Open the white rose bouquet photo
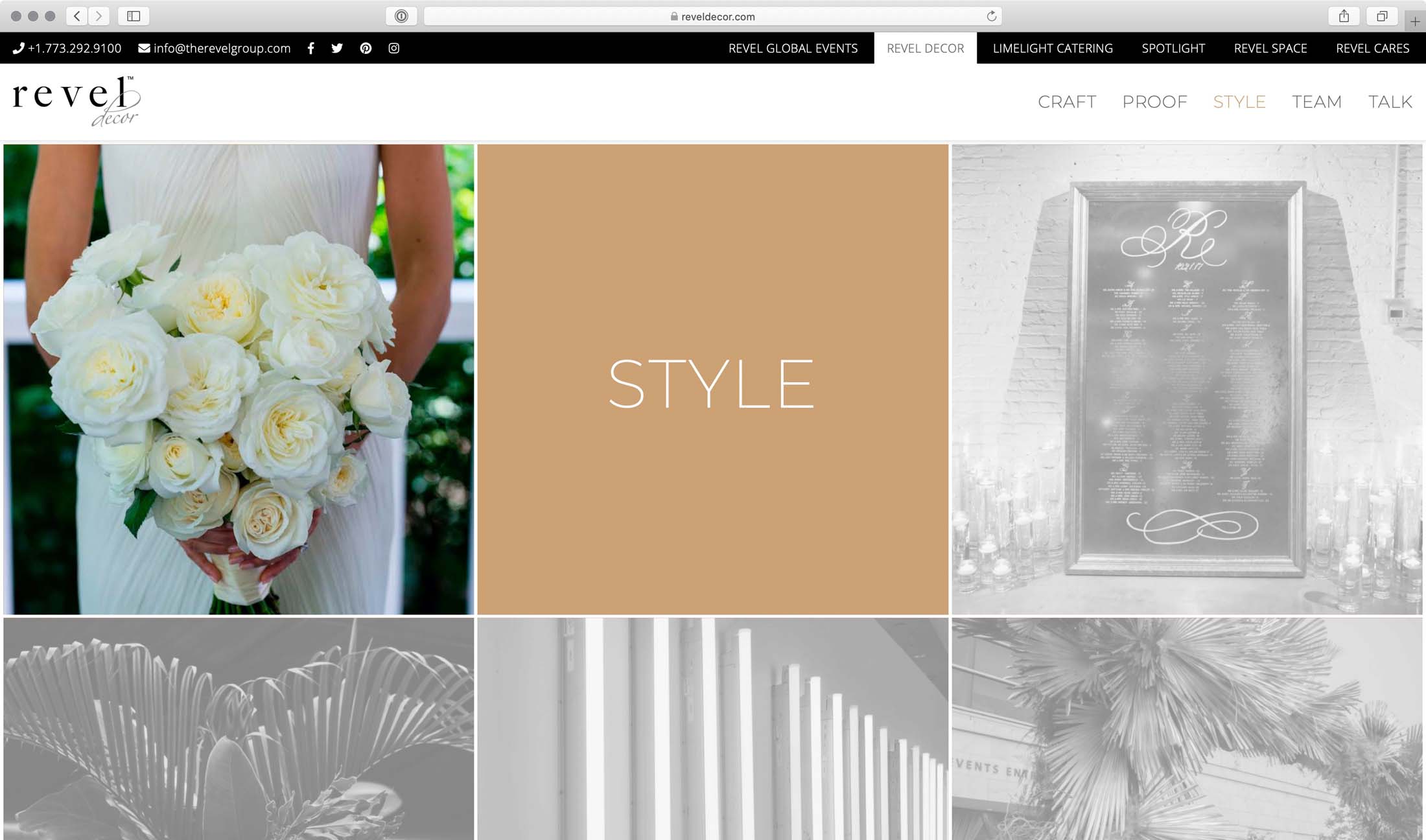Screen dimensions: 1426x840 [239, 379]
